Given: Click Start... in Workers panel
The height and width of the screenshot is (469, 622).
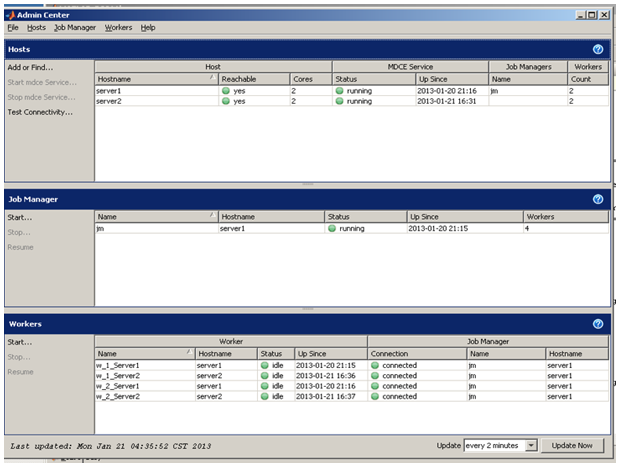Looking at the screenshot, I should click(20, 342).
